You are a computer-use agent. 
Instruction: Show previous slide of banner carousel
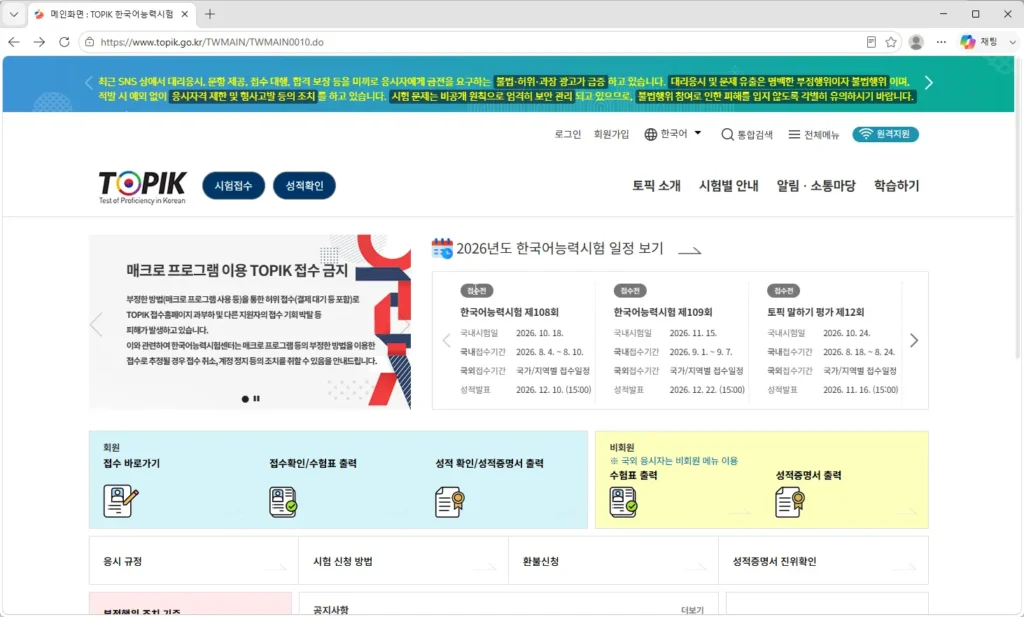tap(96, 324)
